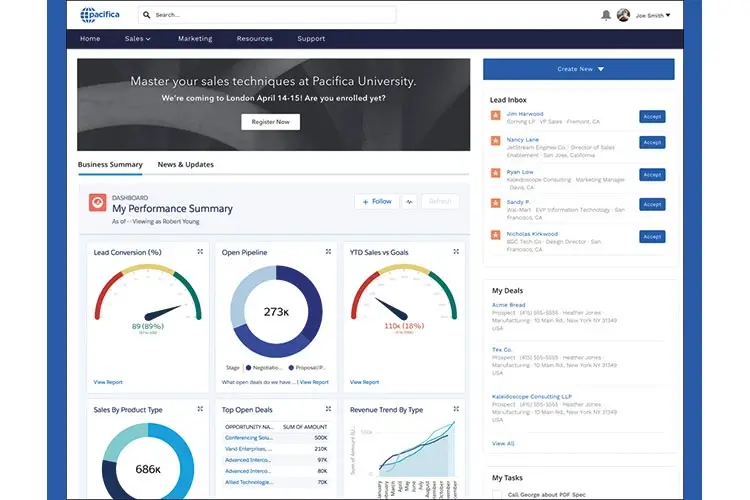This screenshot has width=750, height=500.
Task: Click the star icon beside Ryan Low
Action: point(496,173)
